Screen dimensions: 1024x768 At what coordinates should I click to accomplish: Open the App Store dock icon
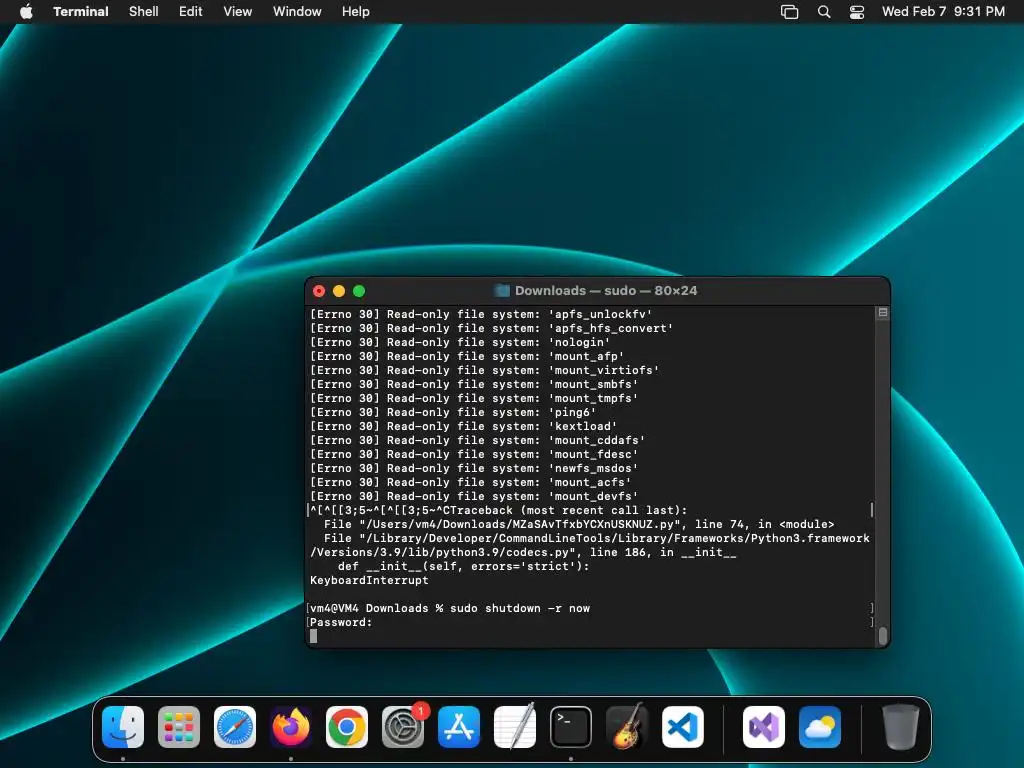point(458,727)
